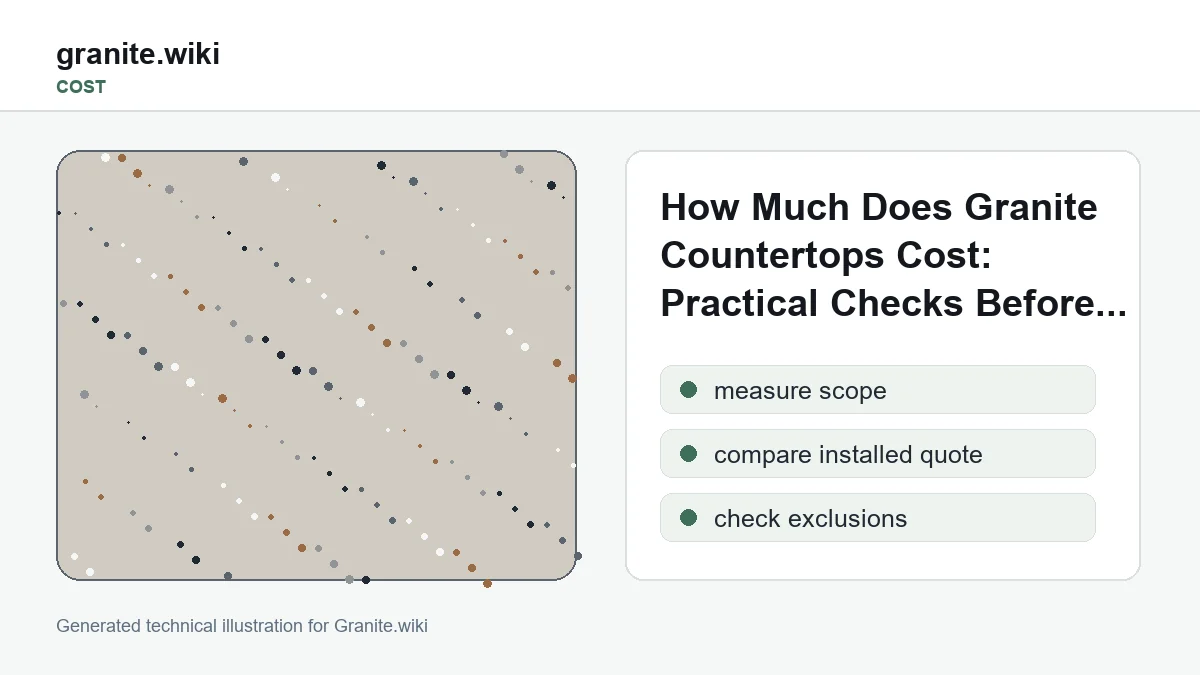Select the measure scope item

click(x=878, y=389)
